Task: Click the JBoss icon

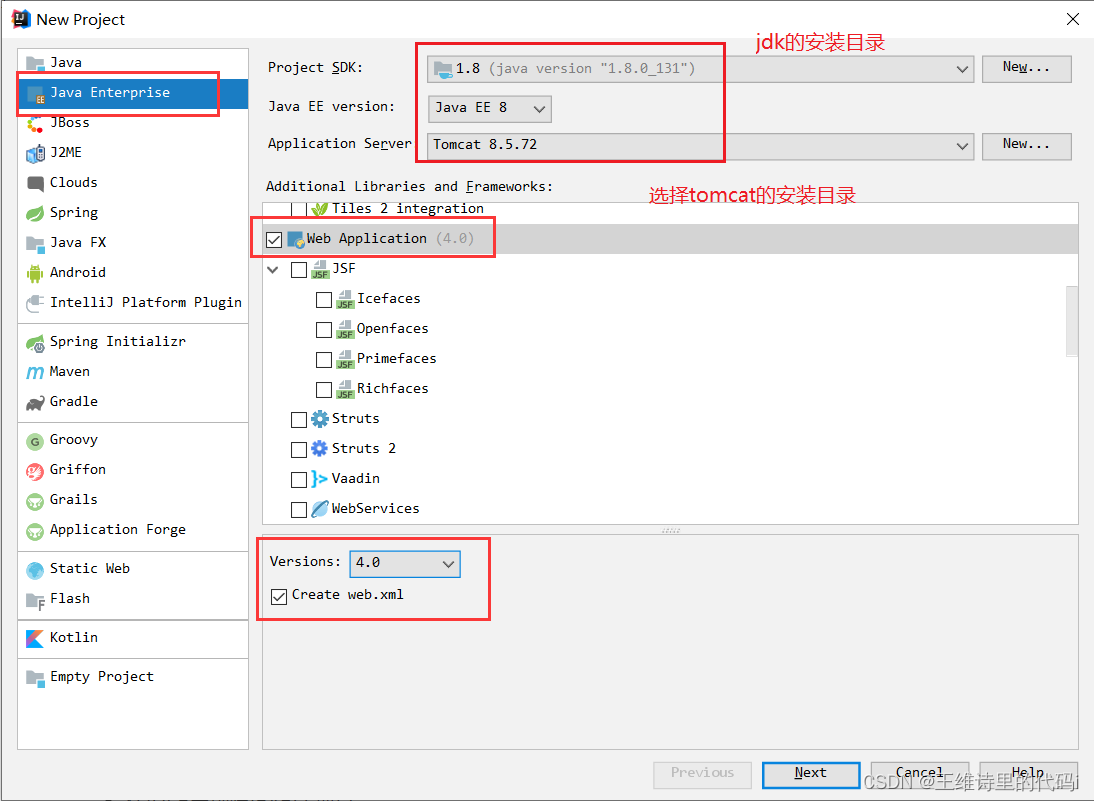Action: click(35, 123)
